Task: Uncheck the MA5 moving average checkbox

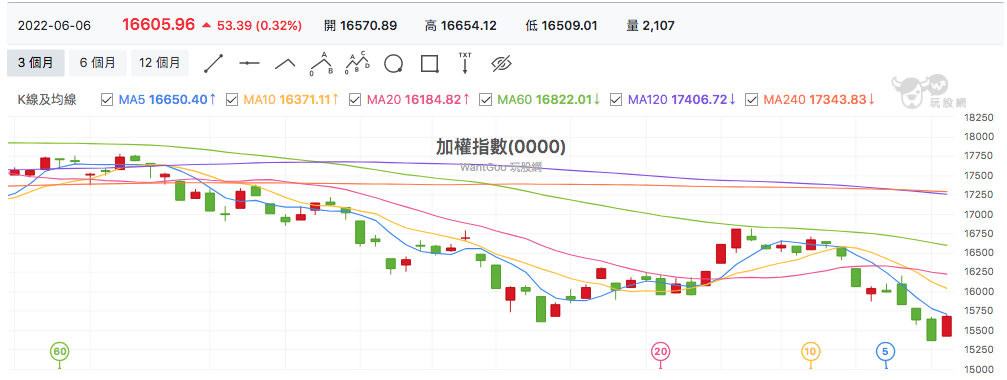Action: click(x=107, y=99)
